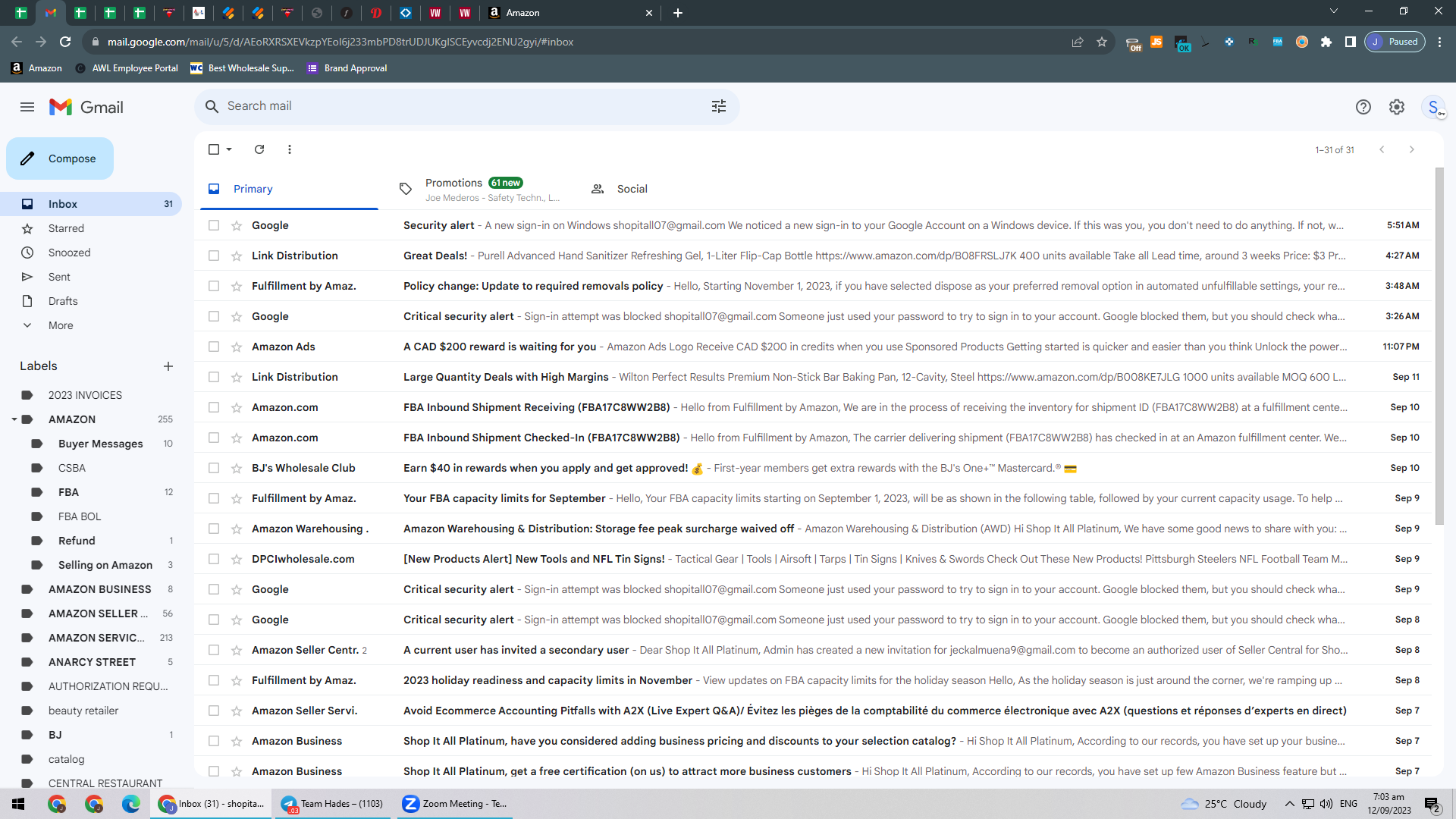Image resolution: width=1456 pixels, height=819 pixels.
Task: Open Gmail support help icon
Action: click(x=1363, y=107)
